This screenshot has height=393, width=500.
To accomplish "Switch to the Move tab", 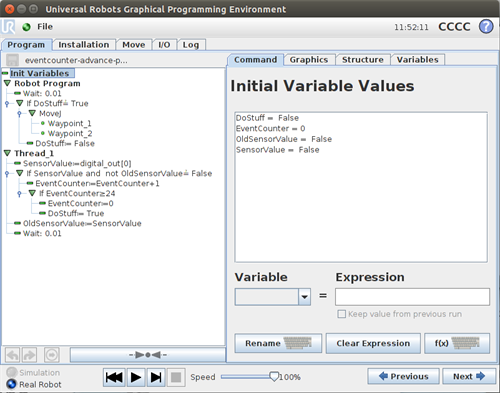I will (134, 45).
